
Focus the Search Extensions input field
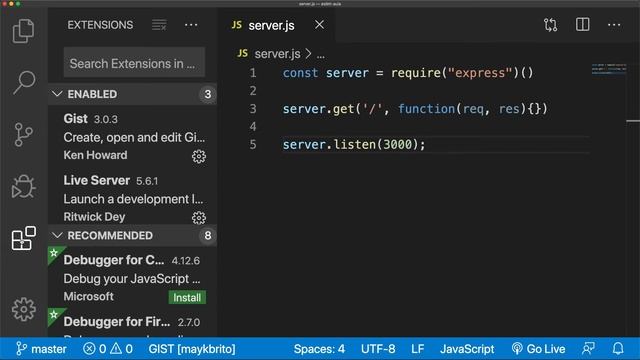tap(134, 63)
